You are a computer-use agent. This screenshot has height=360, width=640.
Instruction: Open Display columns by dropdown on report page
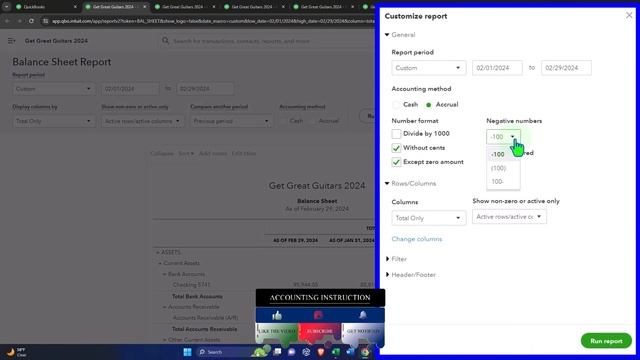coord(53,121)
